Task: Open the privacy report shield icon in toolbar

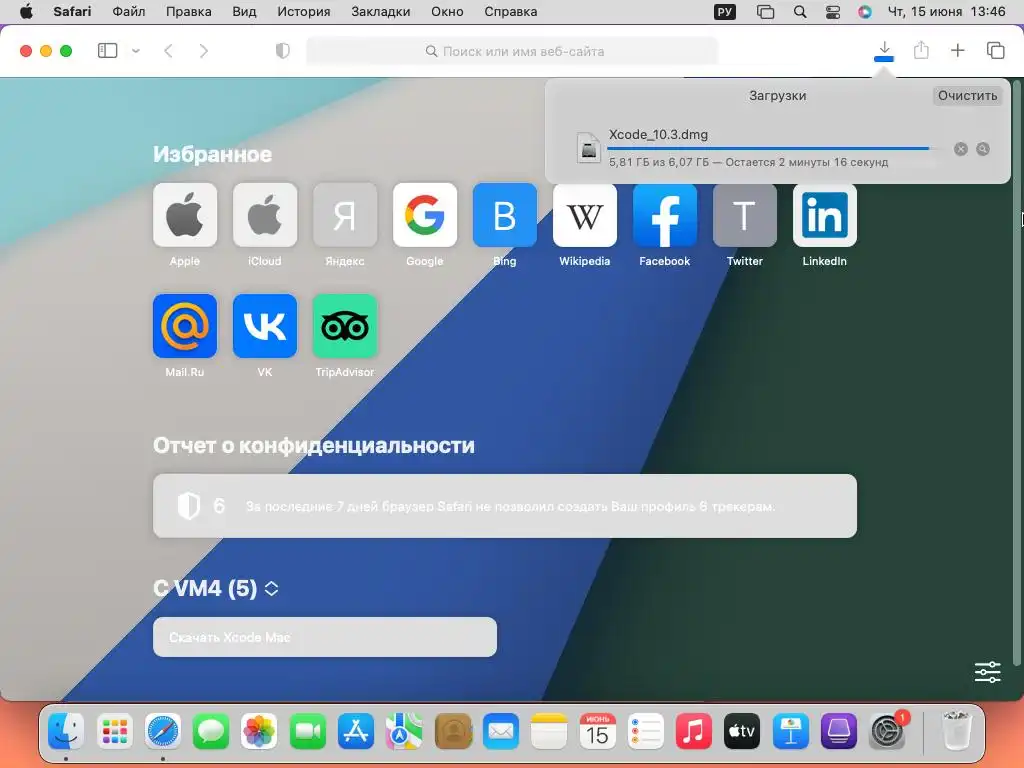Action: click(x=283, y=51)
